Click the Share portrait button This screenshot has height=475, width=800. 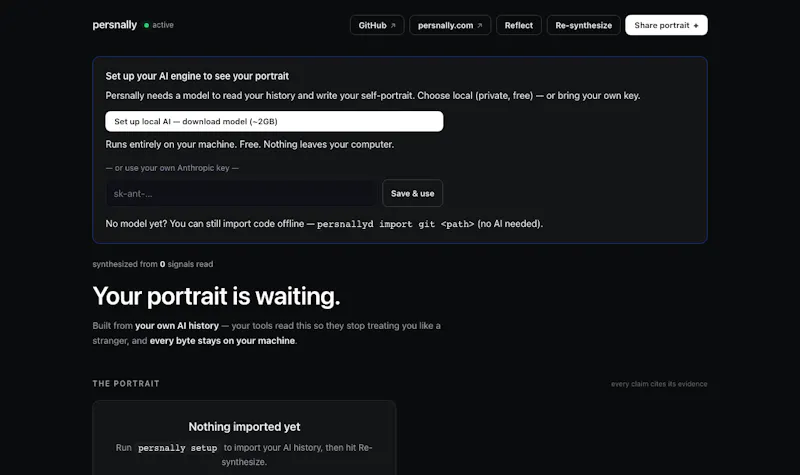coord(666,25)
